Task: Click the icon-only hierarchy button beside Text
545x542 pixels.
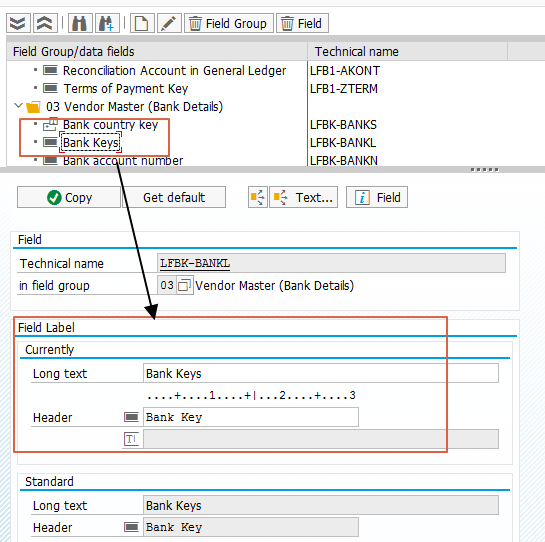Action: click(258, 197)
